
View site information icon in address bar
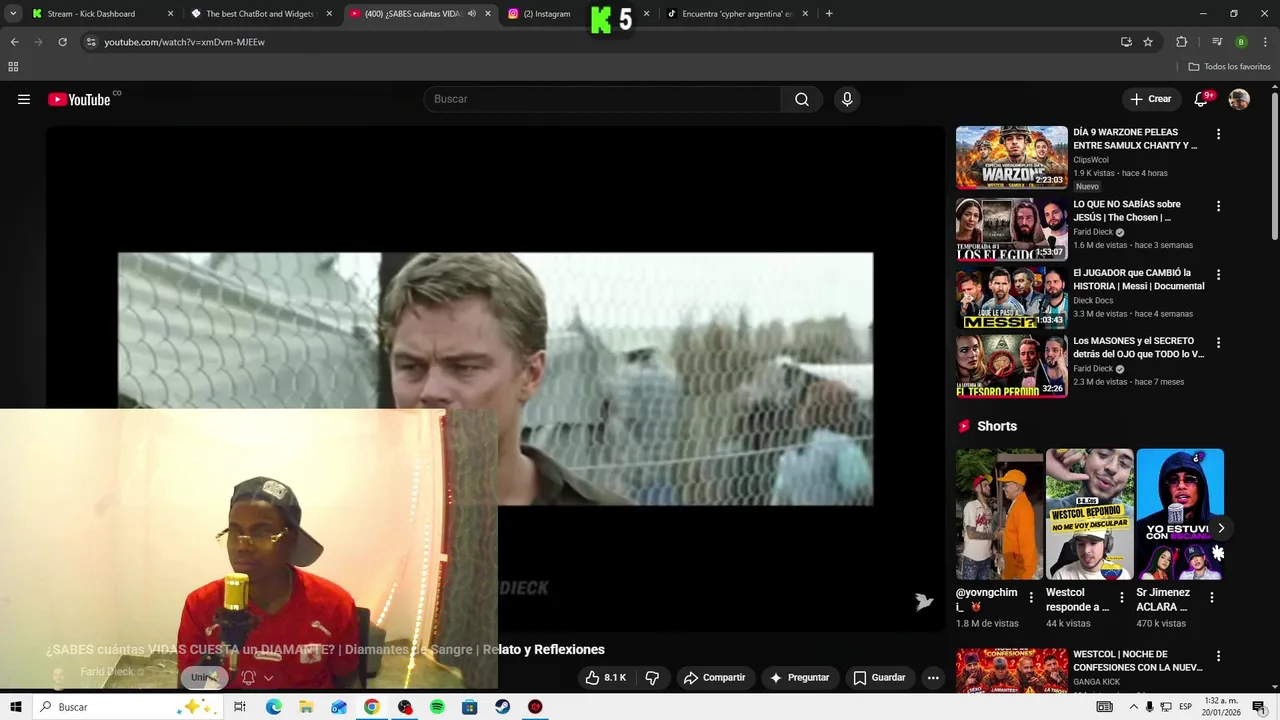(x=91, y=42)
